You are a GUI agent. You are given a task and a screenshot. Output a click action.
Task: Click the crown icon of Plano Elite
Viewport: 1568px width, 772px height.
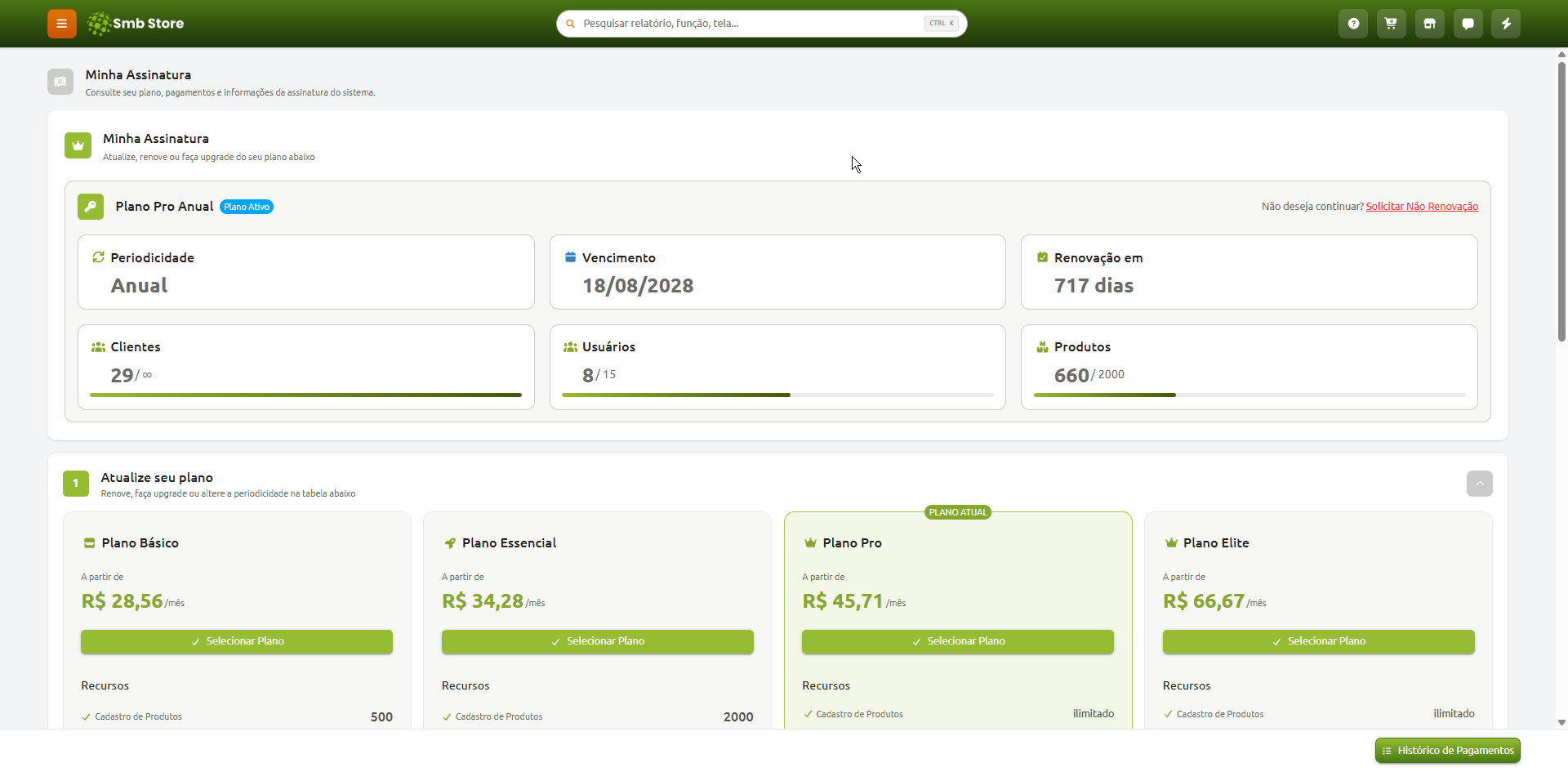click(x=1171, y=543)
